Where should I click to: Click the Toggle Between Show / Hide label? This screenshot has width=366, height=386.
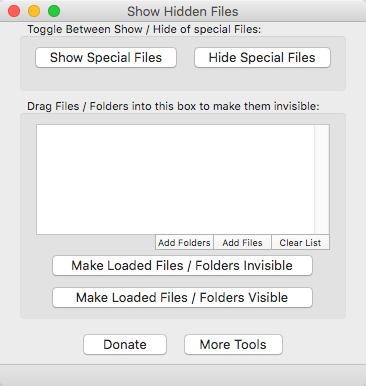(144, 29)
